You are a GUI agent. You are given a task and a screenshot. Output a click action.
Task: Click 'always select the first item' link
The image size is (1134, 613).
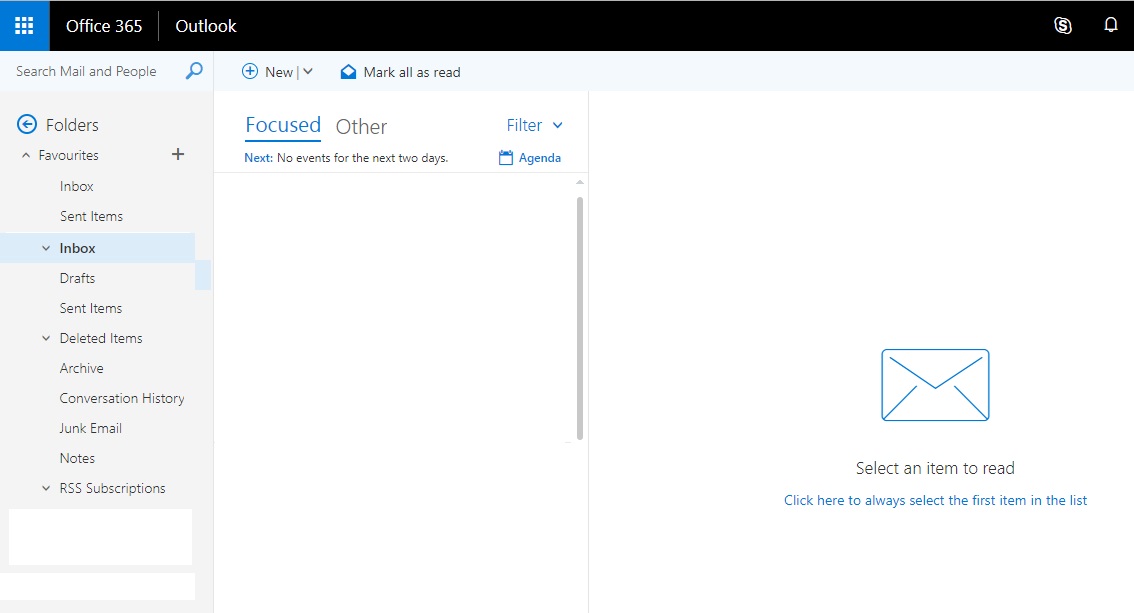(x=935, y=500)
